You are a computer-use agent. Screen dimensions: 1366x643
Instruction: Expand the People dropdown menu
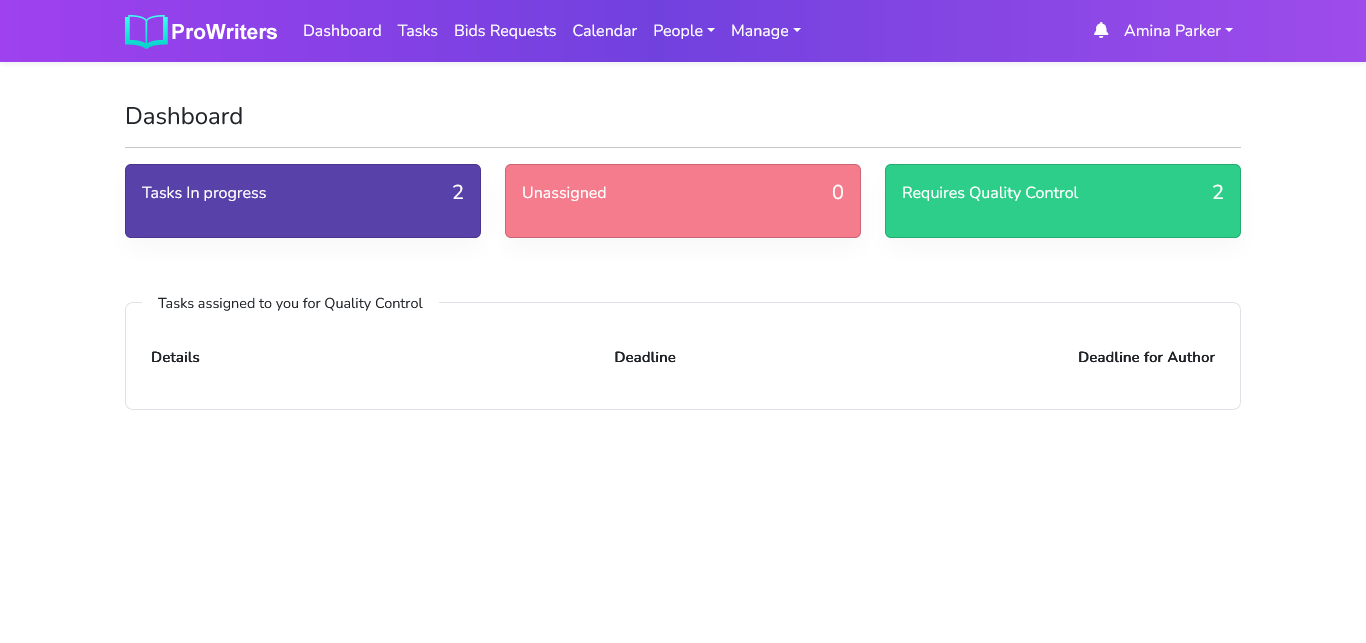[x=684, y=31]
